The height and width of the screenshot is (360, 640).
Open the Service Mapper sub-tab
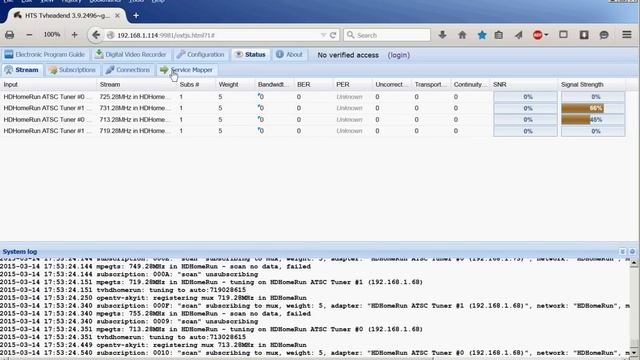tap(187, 70)
